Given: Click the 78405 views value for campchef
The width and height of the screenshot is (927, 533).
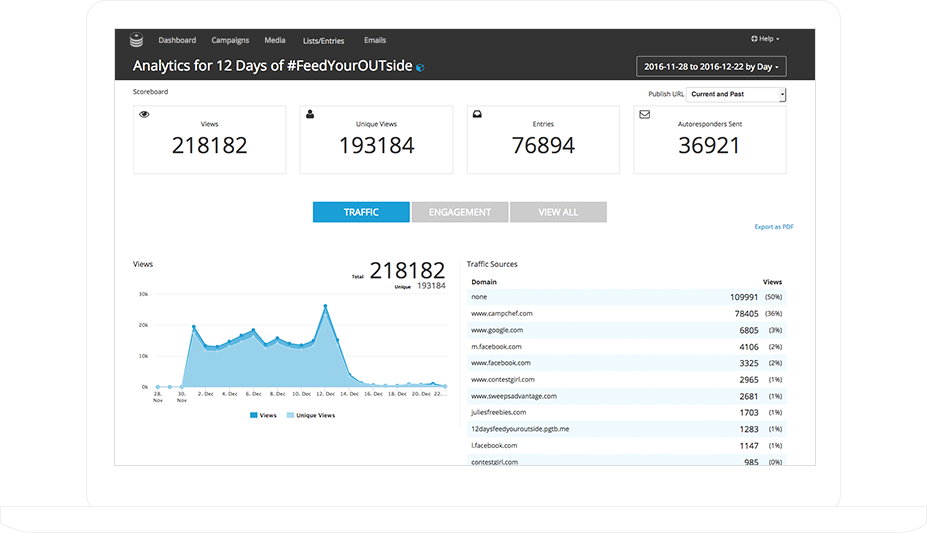Looking at the screenshot, I should pyautogui.click(x=746, y=314).
